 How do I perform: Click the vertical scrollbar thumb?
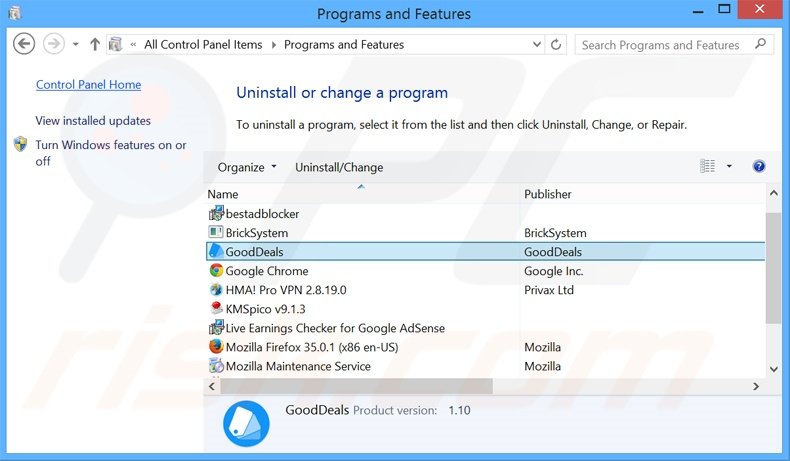click(x=774, y=268)
